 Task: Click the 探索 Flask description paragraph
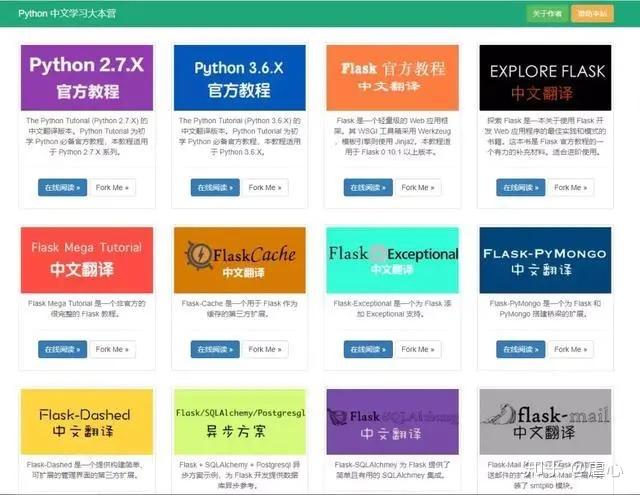click(x=545, y=136)
